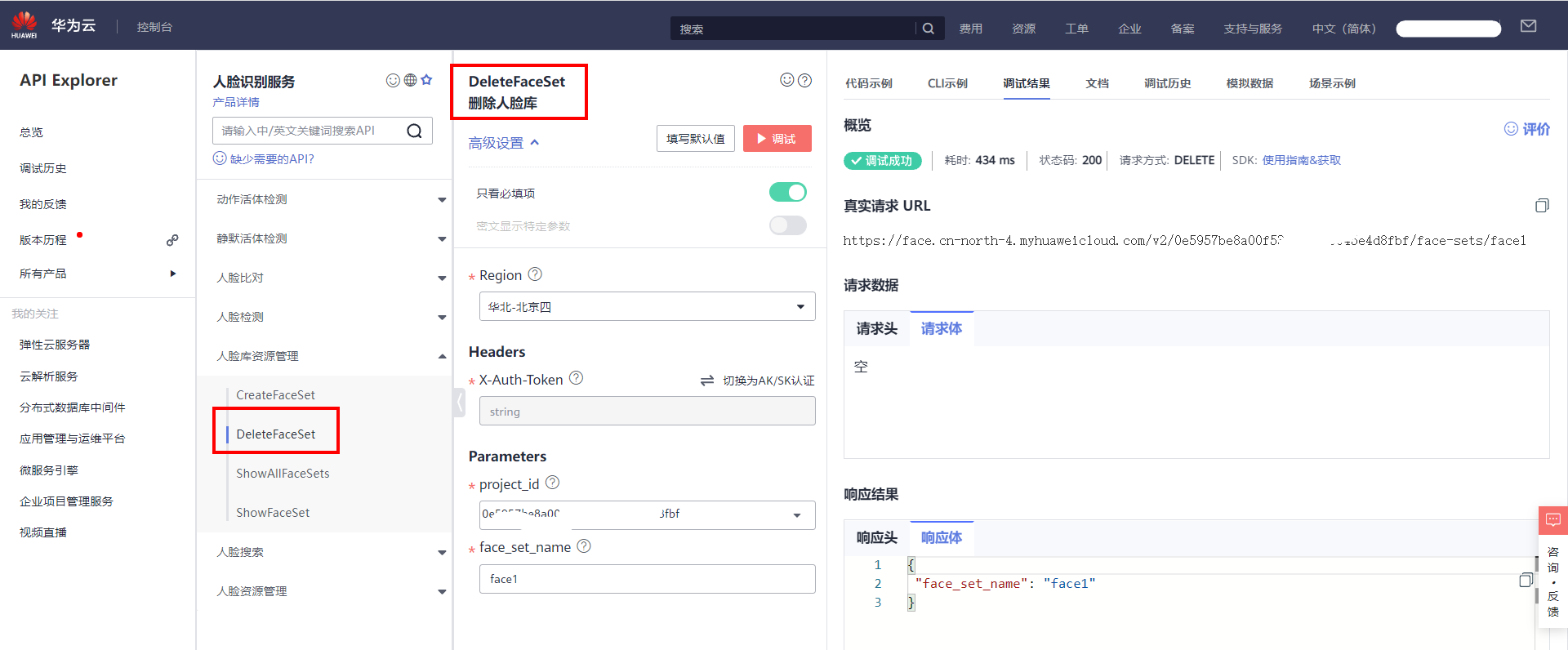This screenshot has height=650, width=1568.
Task: Expand 人脸比对 category
Action: pos(442,278)
